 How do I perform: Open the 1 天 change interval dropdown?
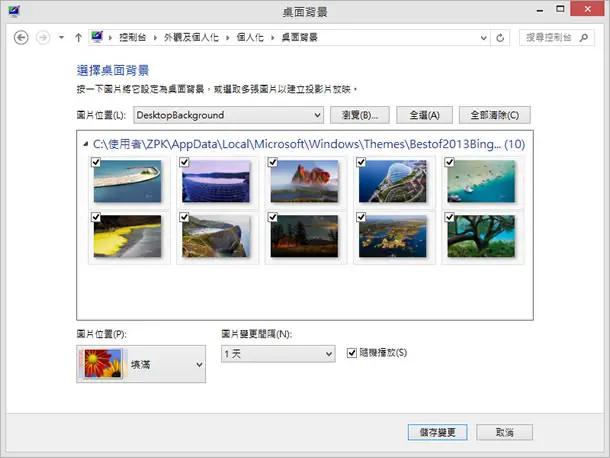(x=278, y=354)
